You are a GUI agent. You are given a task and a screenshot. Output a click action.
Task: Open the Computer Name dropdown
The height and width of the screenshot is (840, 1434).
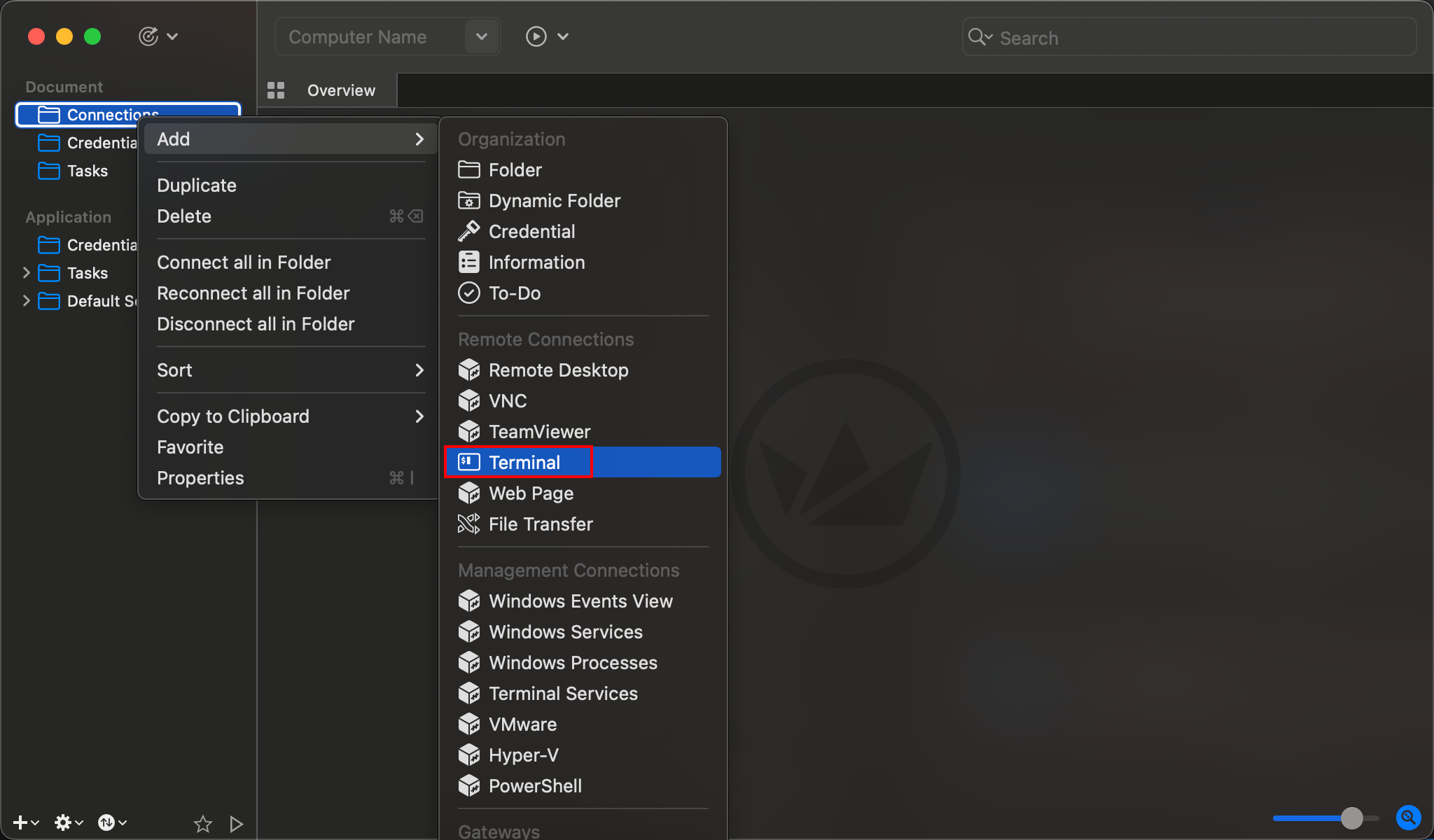(x=481, y=36)
